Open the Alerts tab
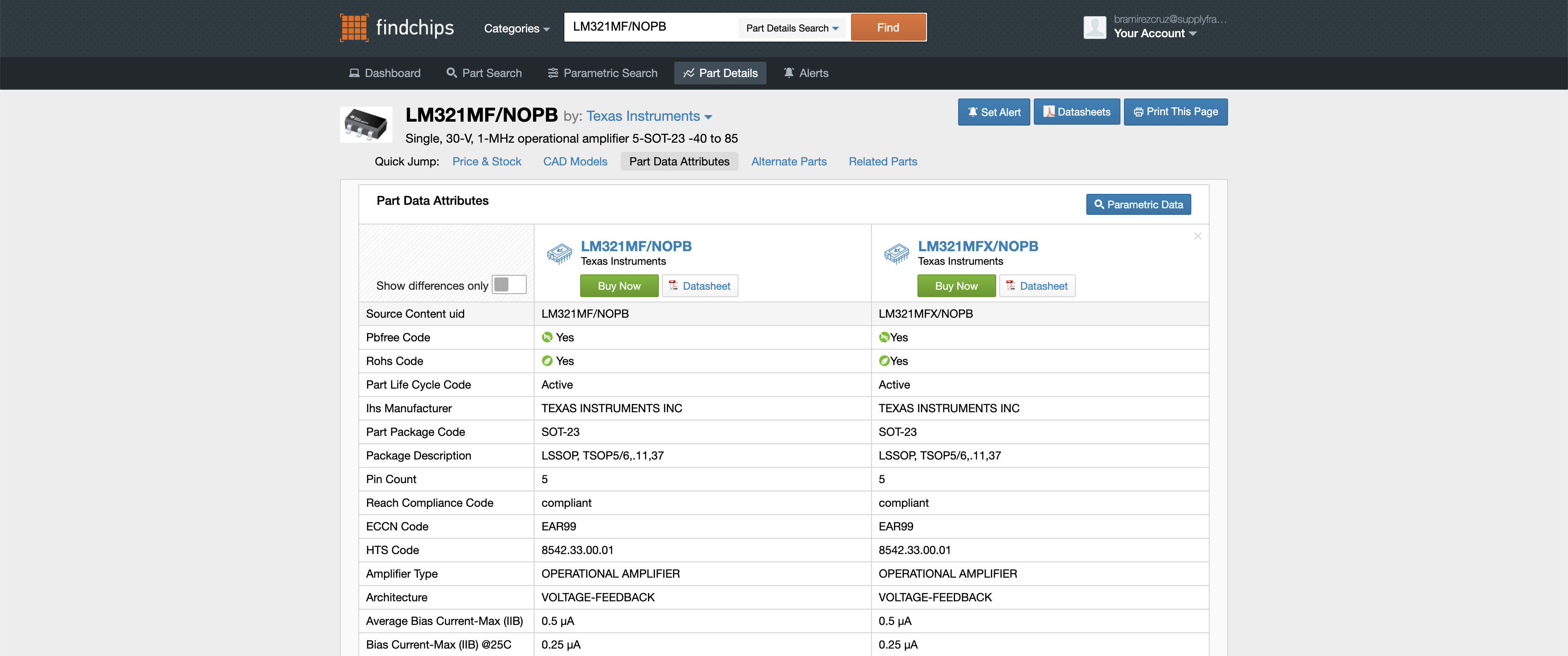This screenshot has height=656, width=1568. (806, 73)
